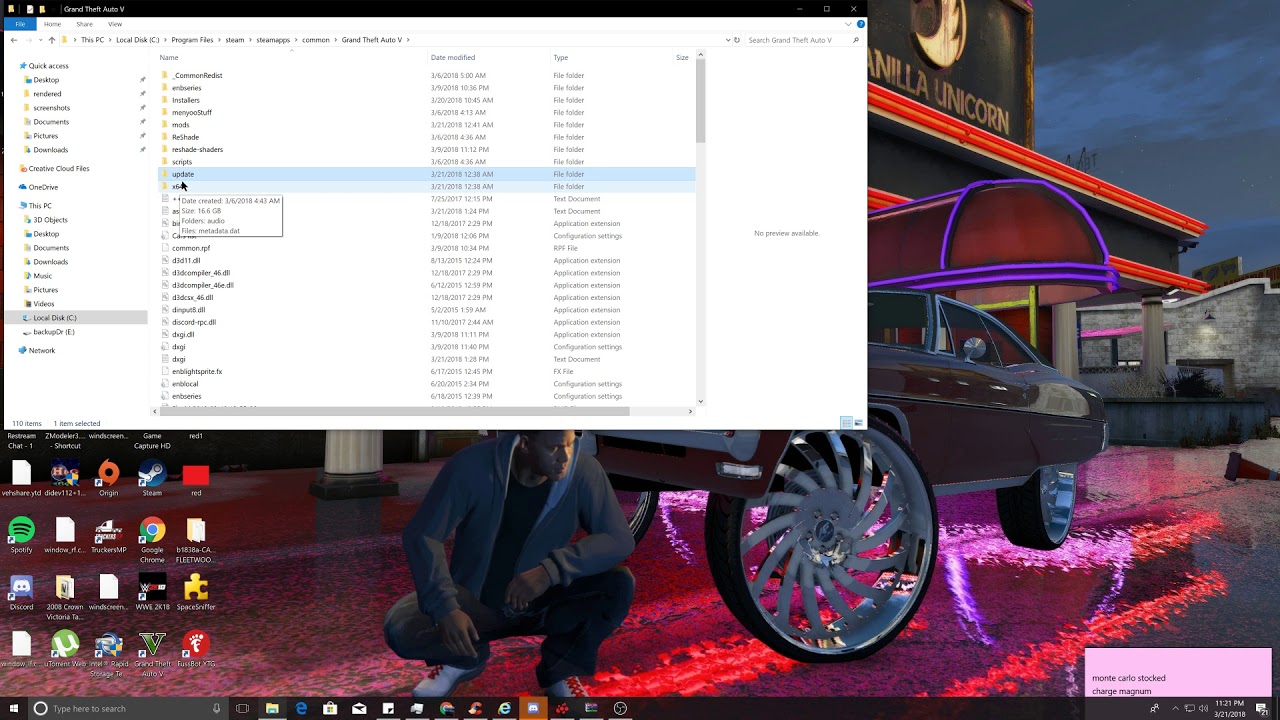Select the scripts folder
This screenshot has width=1280, height=720.
coord(182,162)
